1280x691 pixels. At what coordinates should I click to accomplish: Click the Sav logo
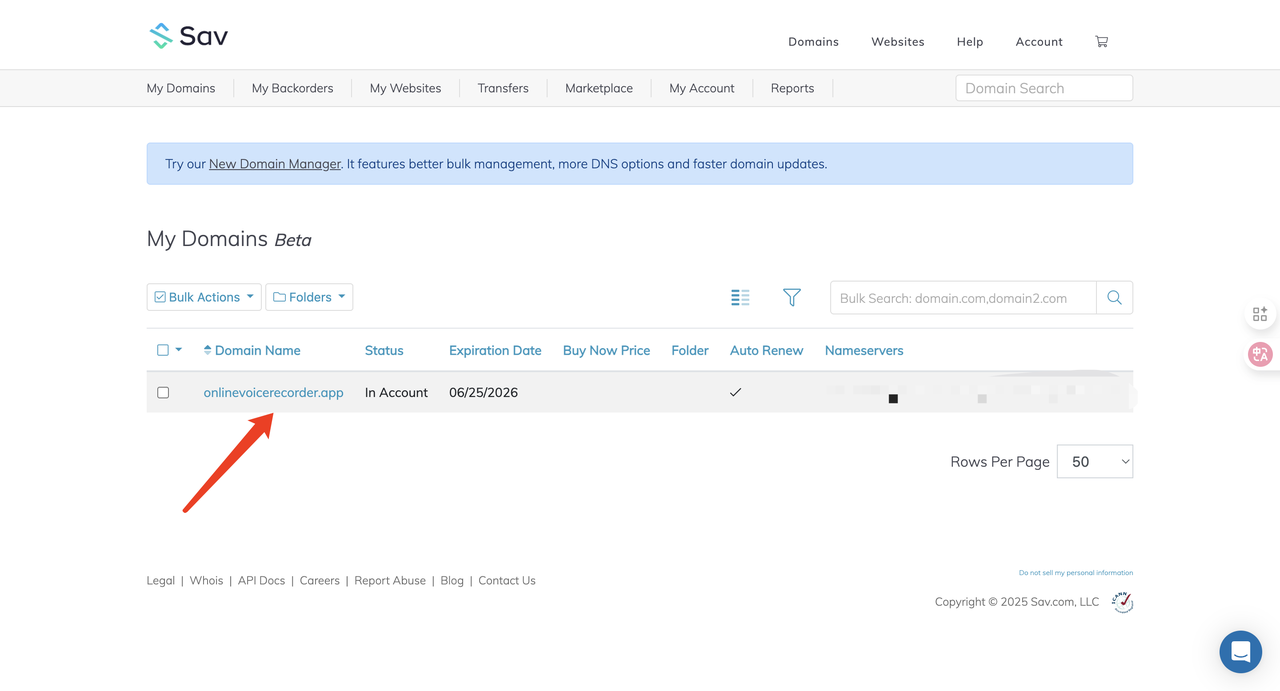coord(189,36)
